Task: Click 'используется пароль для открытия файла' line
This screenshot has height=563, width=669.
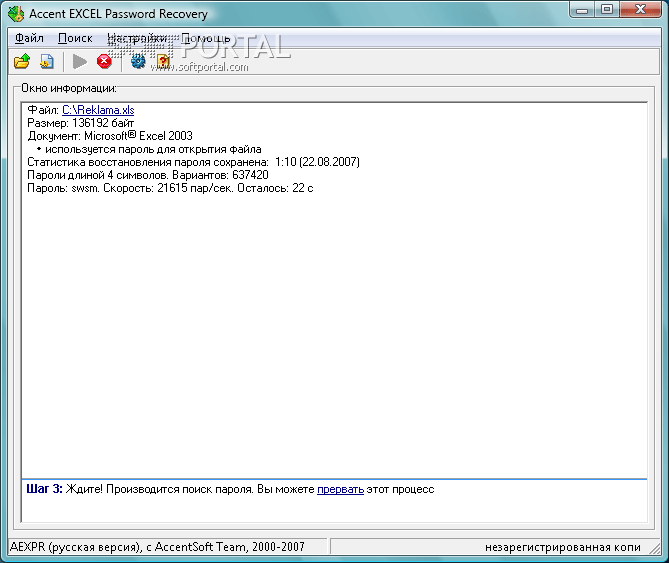Action: 149,149
